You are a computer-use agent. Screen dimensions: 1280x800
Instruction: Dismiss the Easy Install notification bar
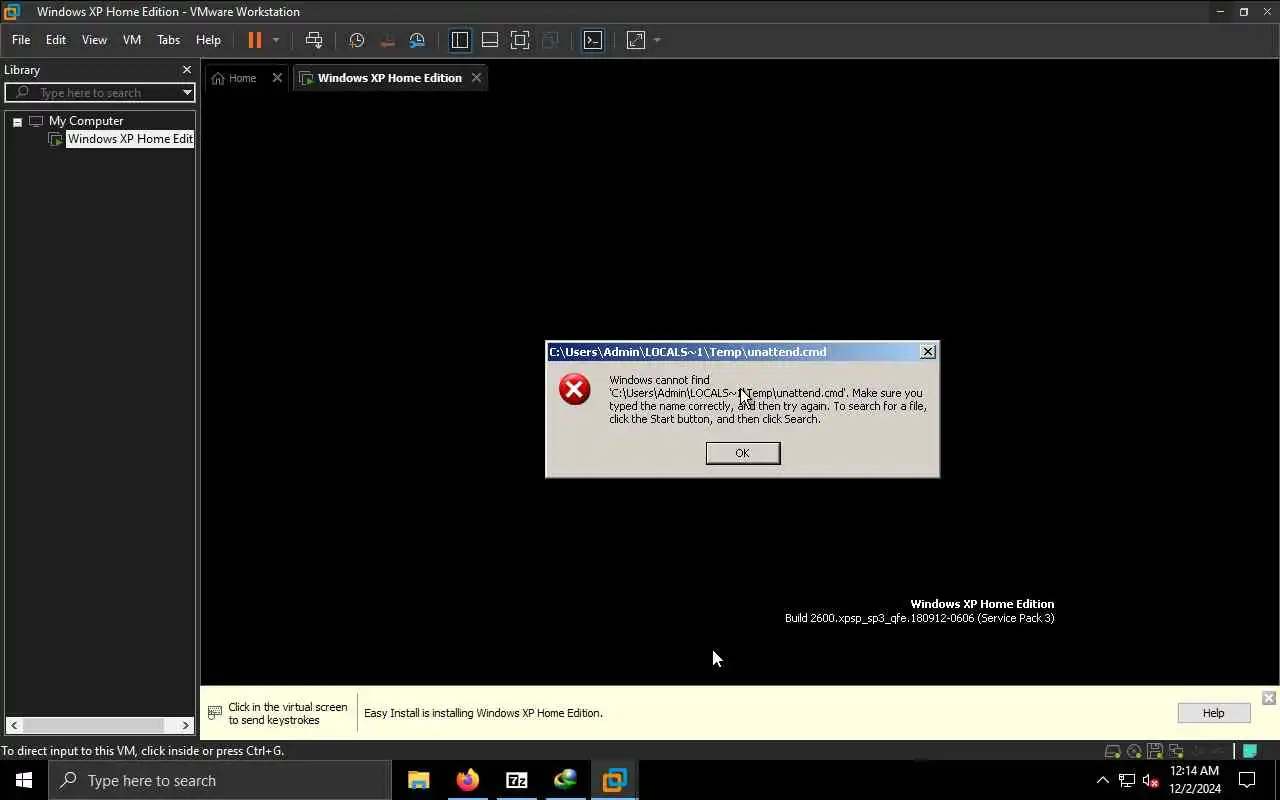(x=1268, y=698)
